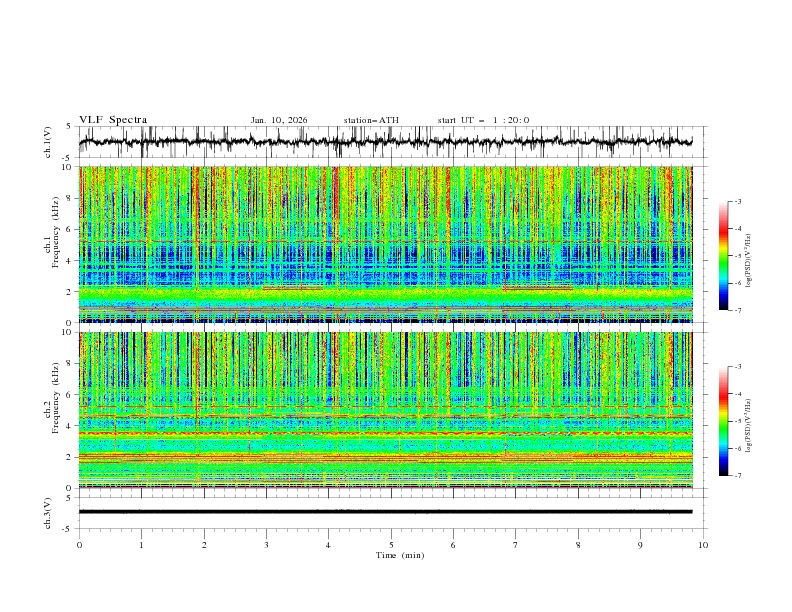Select the 5 minute tick on time axis
792x612 pixels.
[391, 544]
